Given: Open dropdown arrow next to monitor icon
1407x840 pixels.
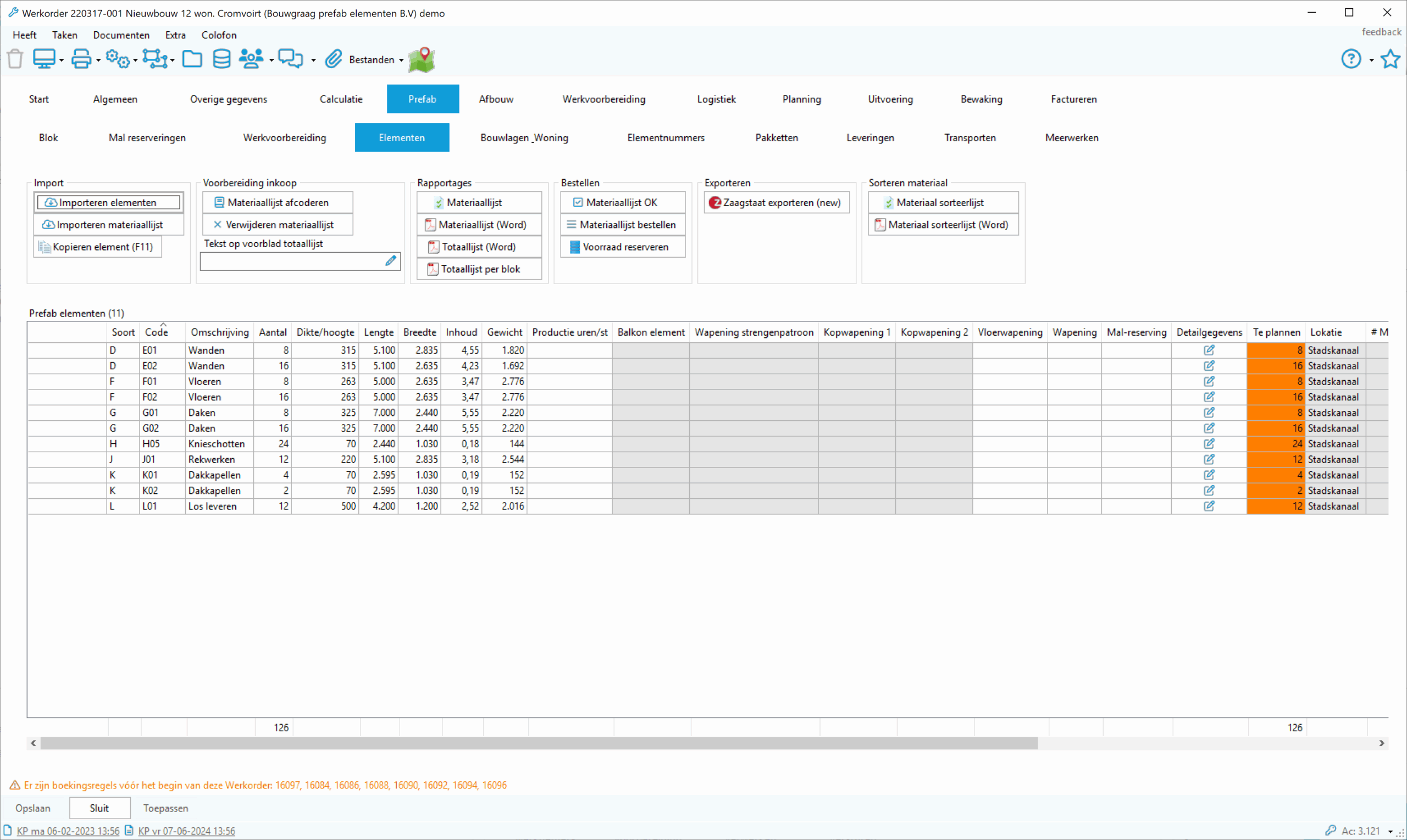Looking at the screenshot, I should [x=62, y=60].
